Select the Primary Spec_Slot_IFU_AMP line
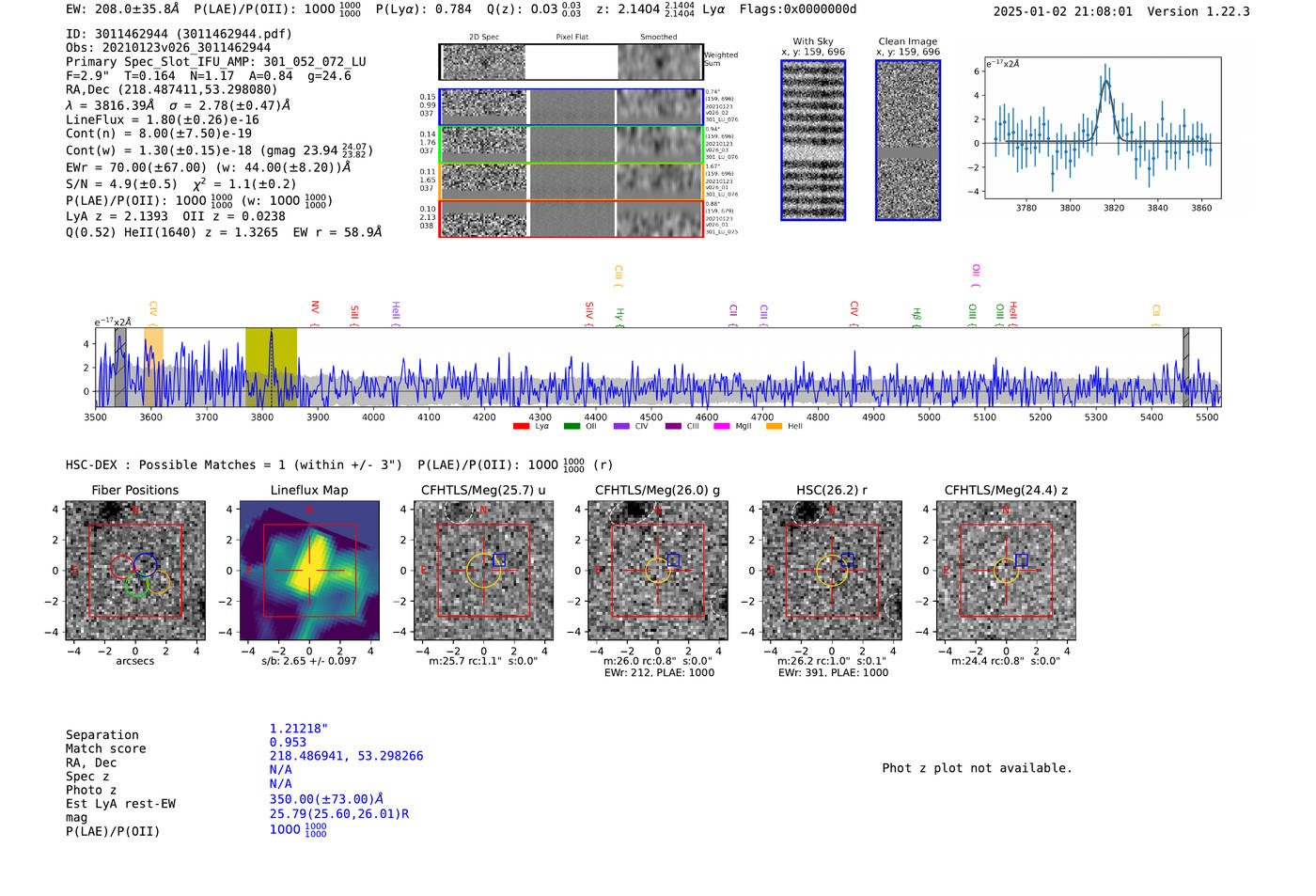1316x896 pixels. pos(216,62)
